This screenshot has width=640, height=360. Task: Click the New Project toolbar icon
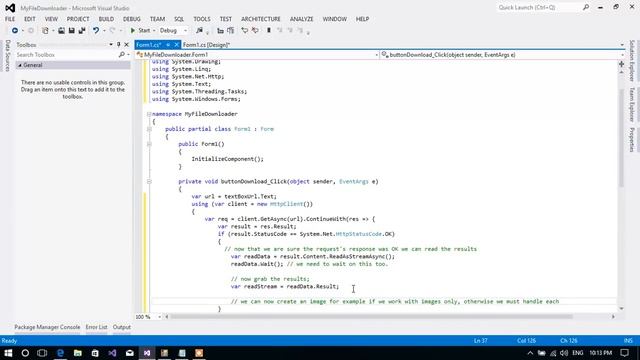45,31
